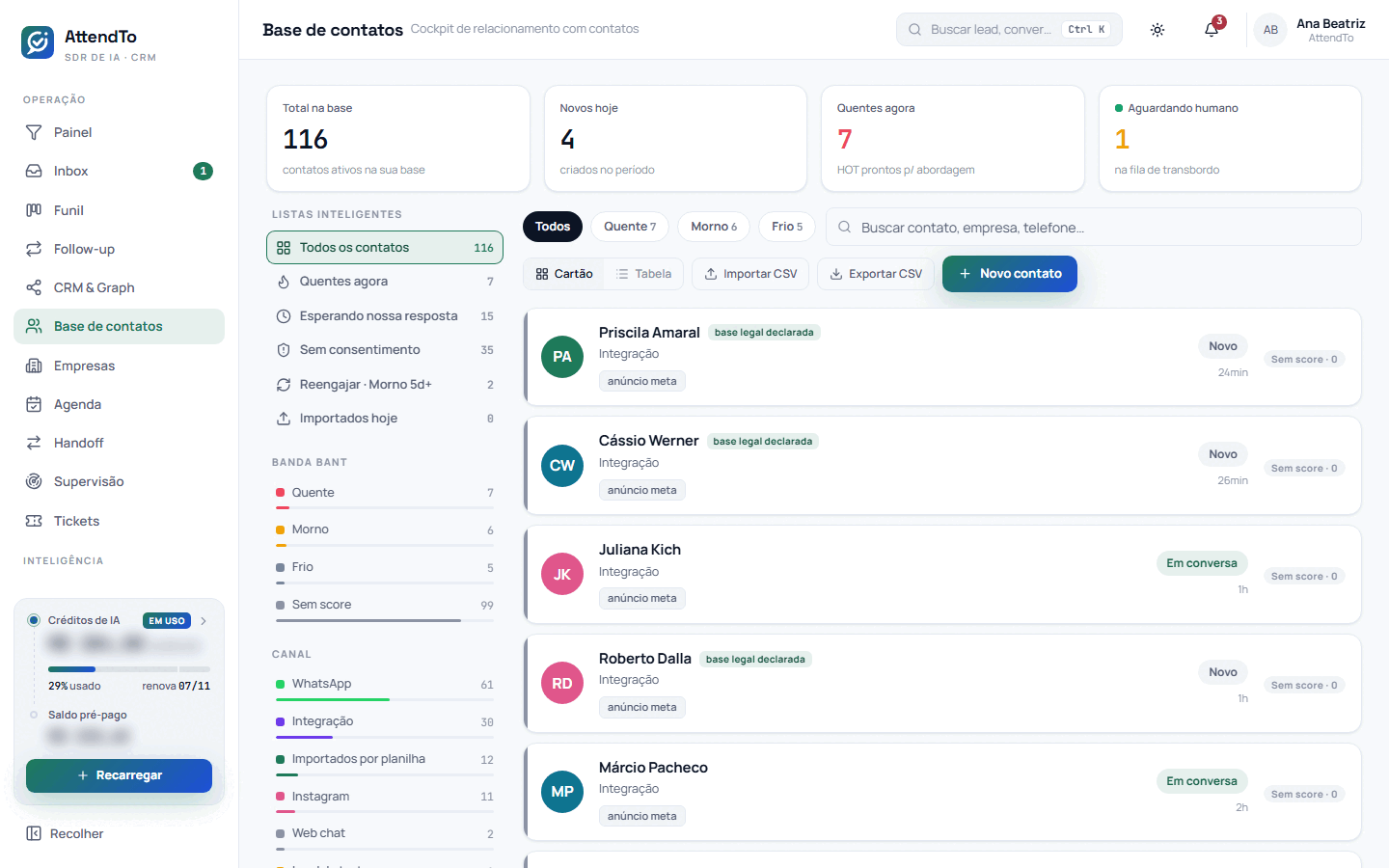Open Painel from the sidebar
1389x868 pixels.
[119, 132]
